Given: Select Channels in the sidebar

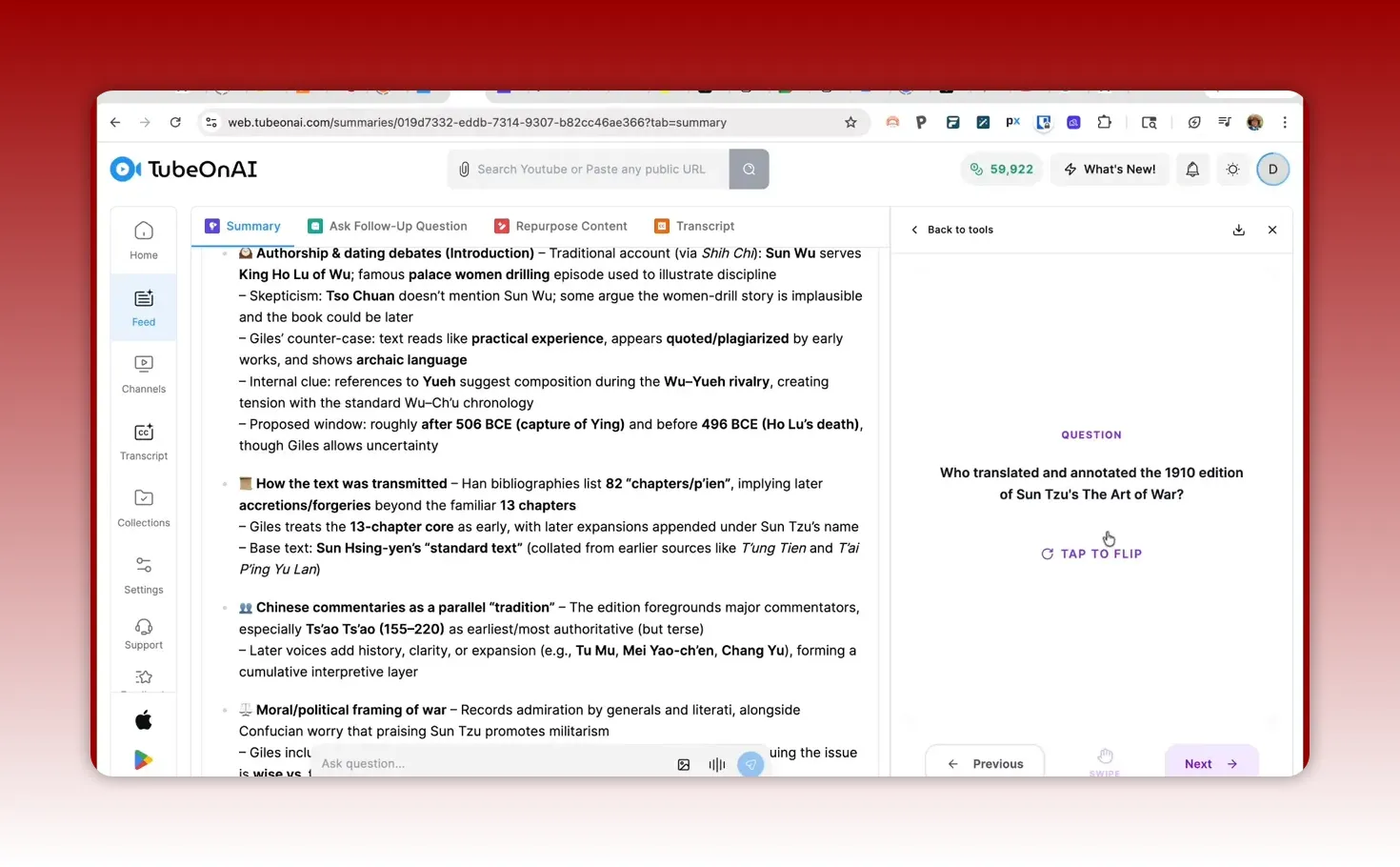Looking at the screenshot, I should (x=143, y=373).
